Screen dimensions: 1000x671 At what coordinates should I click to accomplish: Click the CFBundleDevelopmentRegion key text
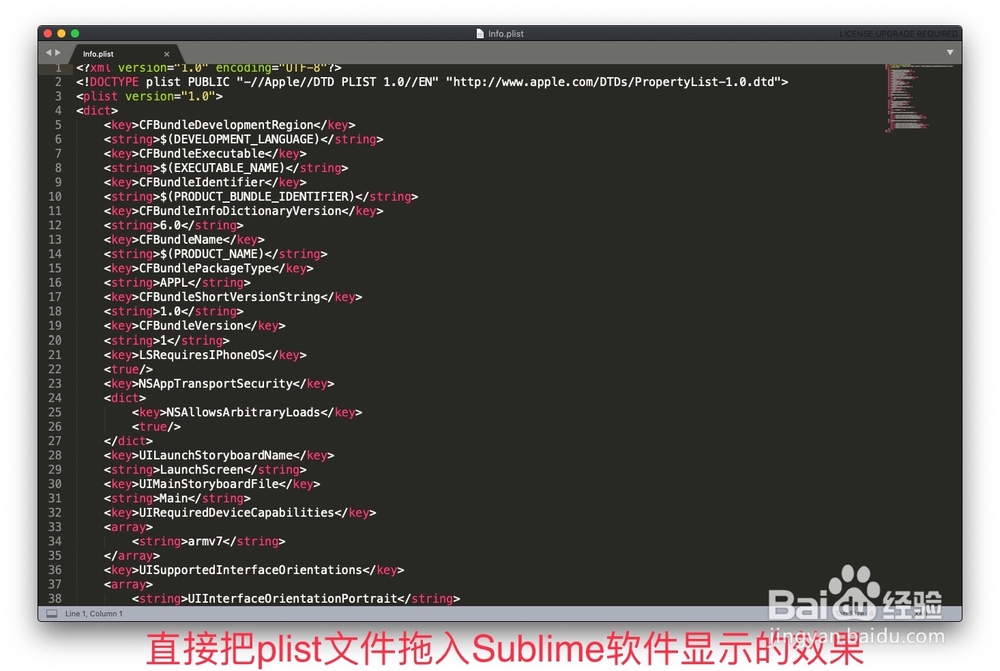pos(226,125)
